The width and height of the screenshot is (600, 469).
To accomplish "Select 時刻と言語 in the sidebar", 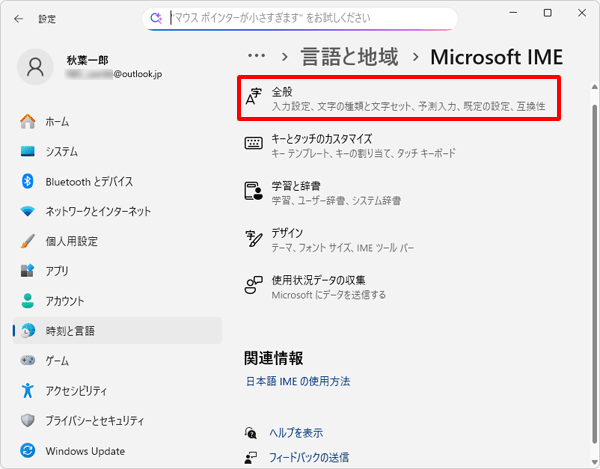I will point(117,331).
